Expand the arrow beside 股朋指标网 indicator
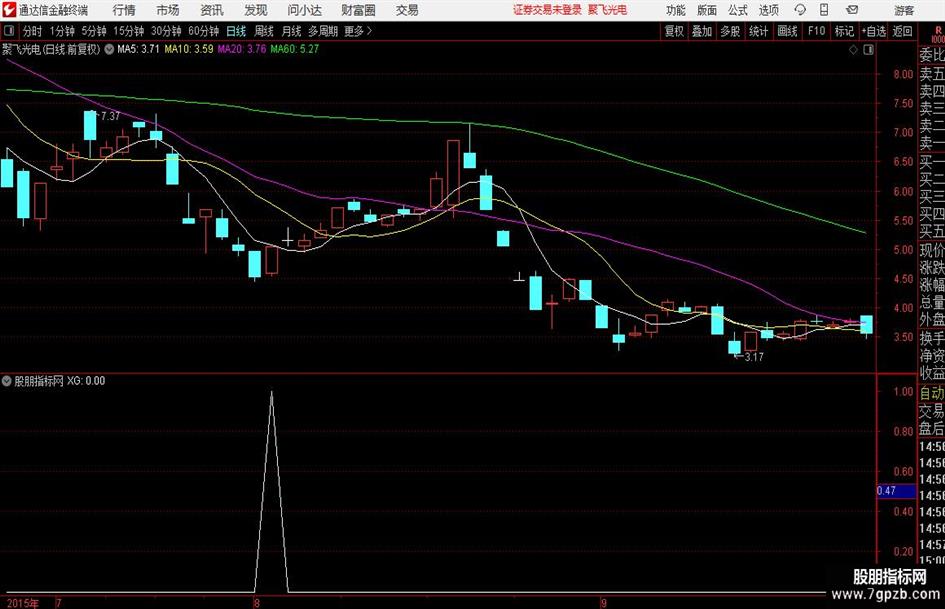 click(6, 381)
